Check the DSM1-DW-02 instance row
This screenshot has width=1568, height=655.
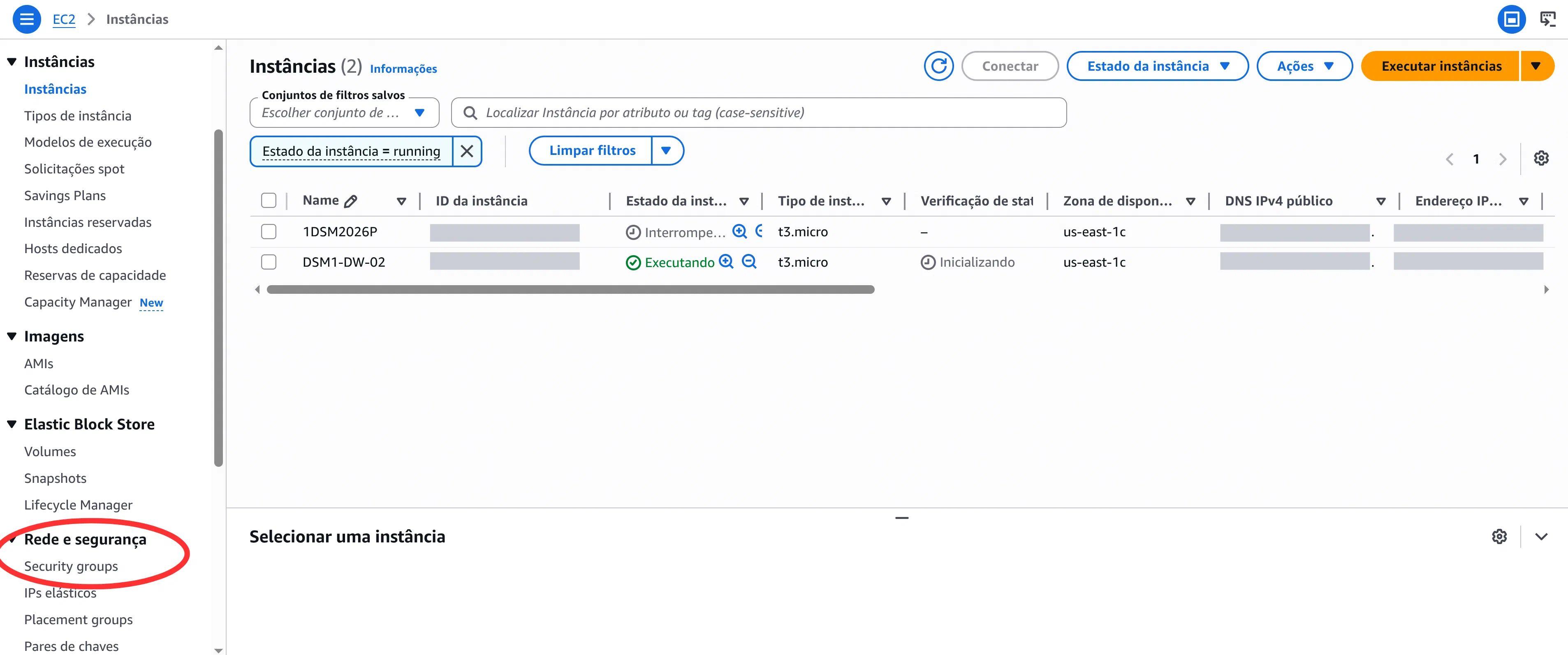[269, 262]
